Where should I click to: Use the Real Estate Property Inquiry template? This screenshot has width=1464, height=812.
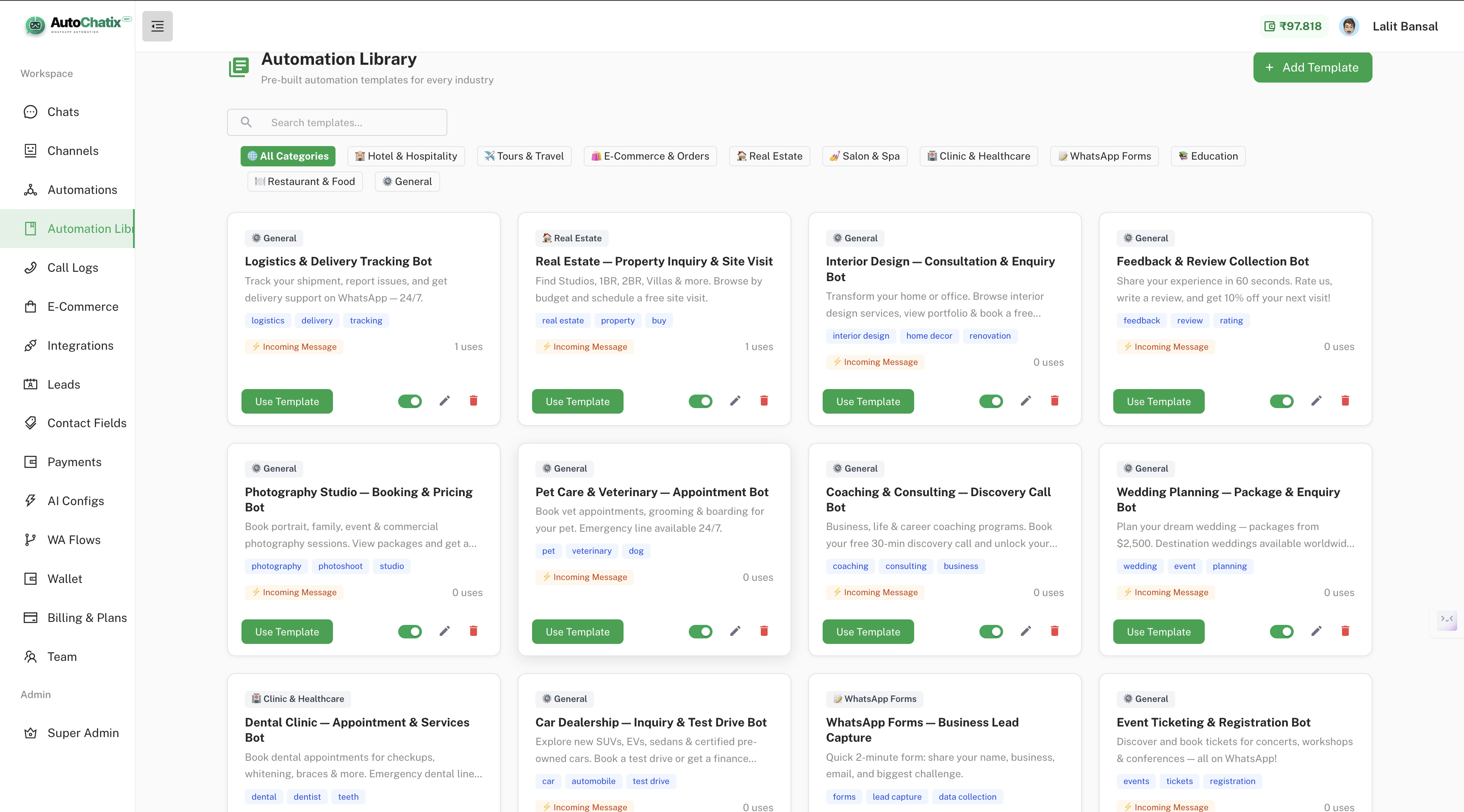point(577,401)
